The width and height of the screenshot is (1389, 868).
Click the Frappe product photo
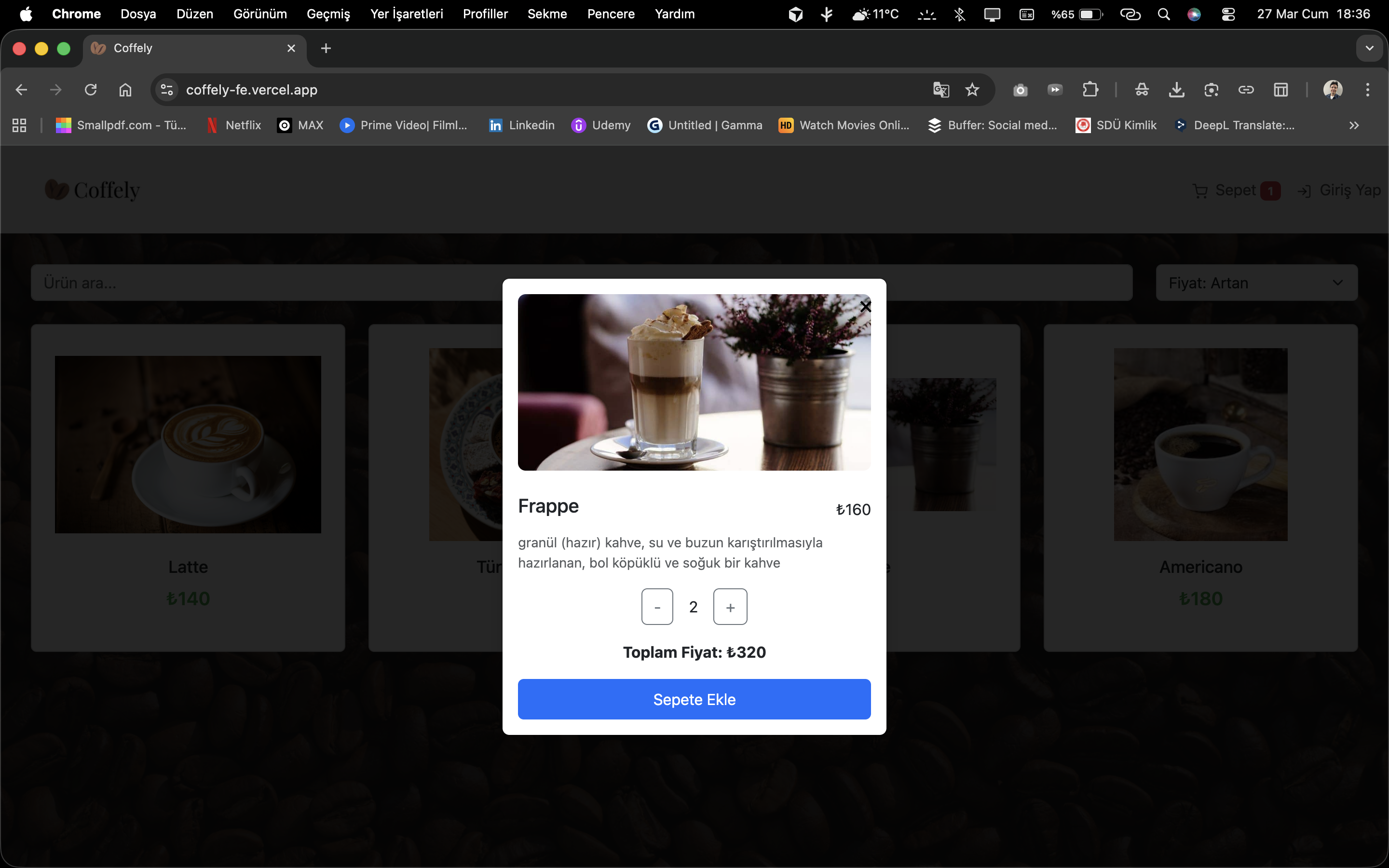point(694,382)
